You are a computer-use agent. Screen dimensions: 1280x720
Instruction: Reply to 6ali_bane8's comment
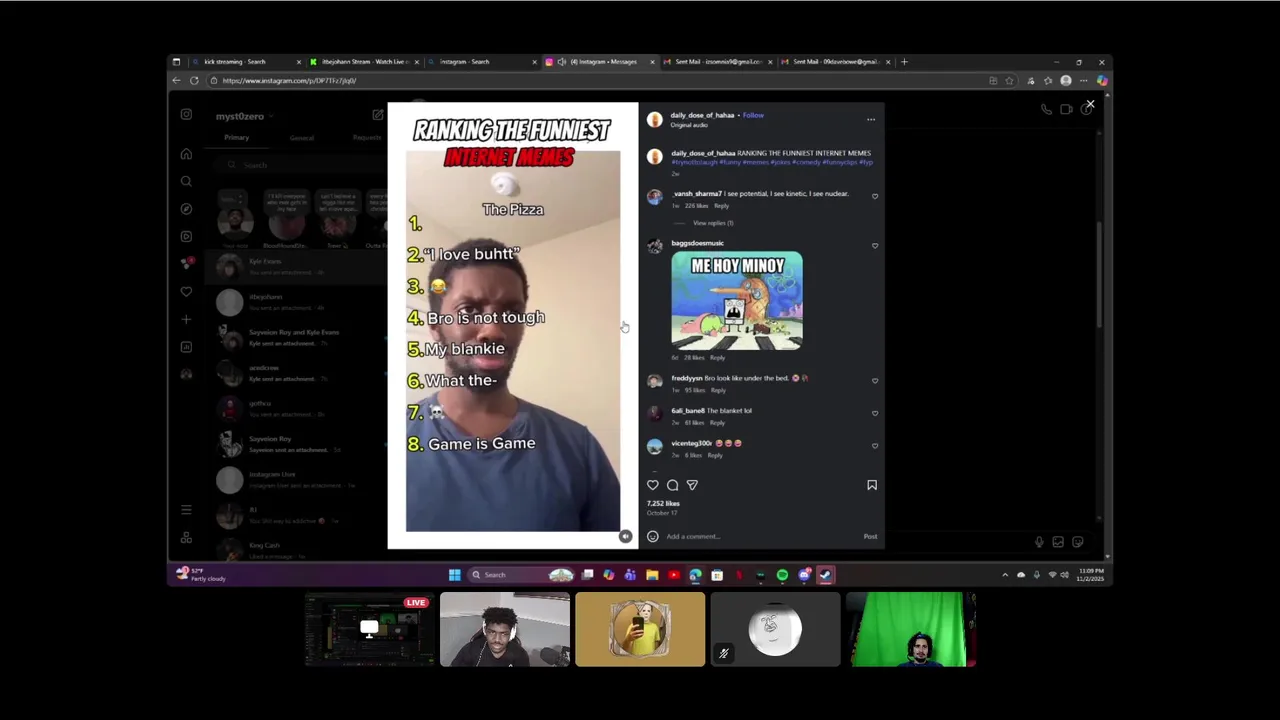pos(717,423)
